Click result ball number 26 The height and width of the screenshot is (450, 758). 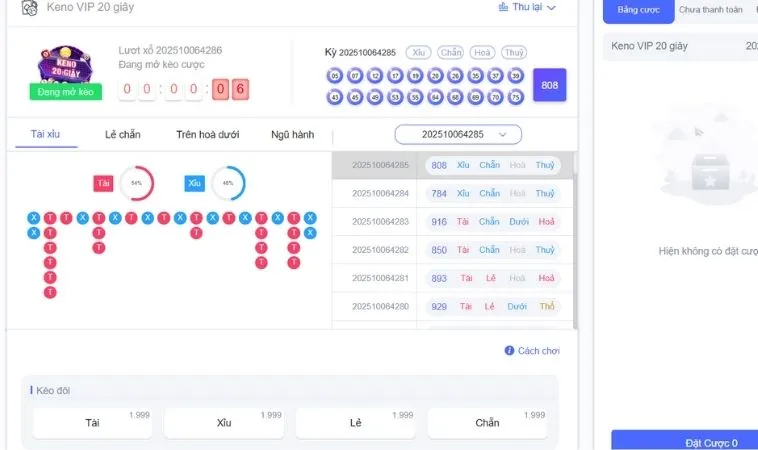coord(455,76)
